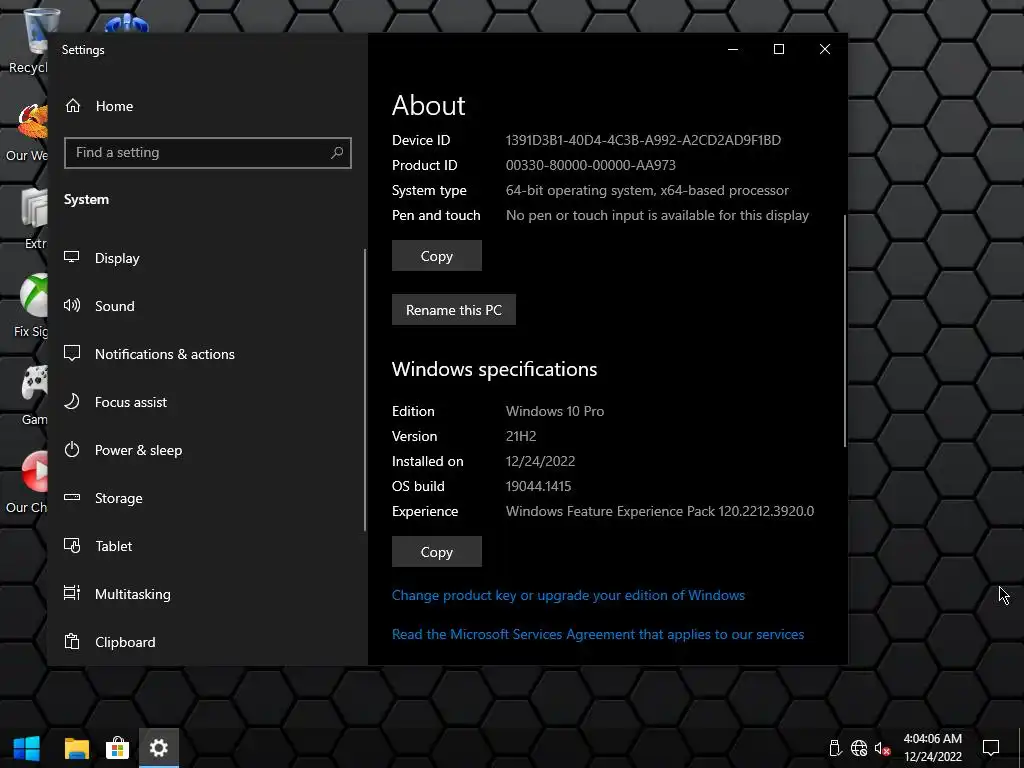Click the Find a setting search box
The width and height of the screenshot is (1024, 768).
point(208,153)
